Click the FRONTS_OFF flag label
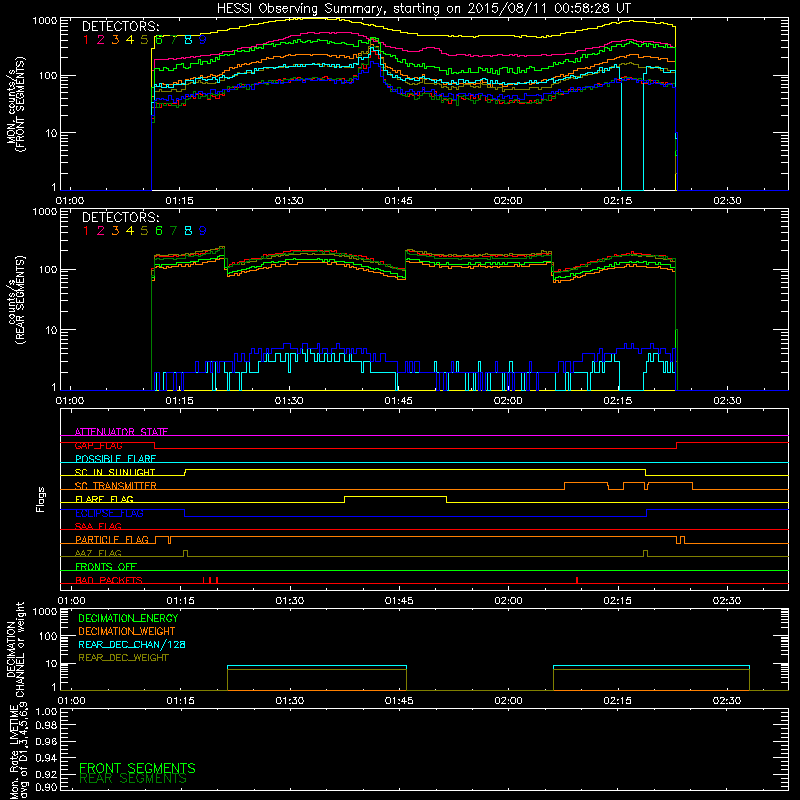The width and height of the screenshot is (800, 800). 106,566
